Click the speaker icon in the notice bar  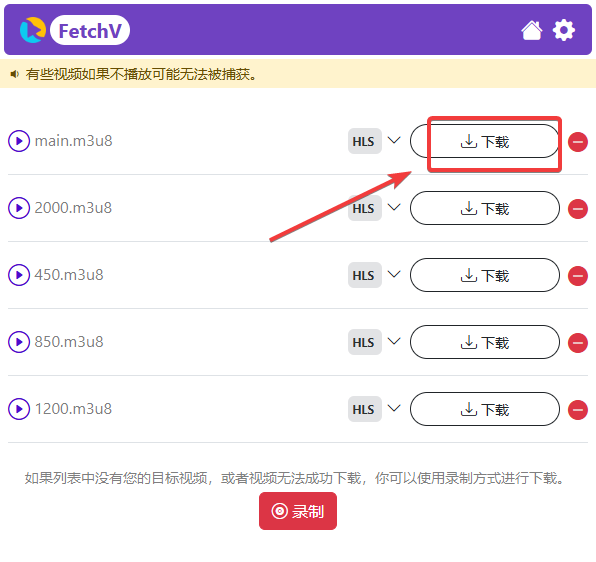pos(14,74)
